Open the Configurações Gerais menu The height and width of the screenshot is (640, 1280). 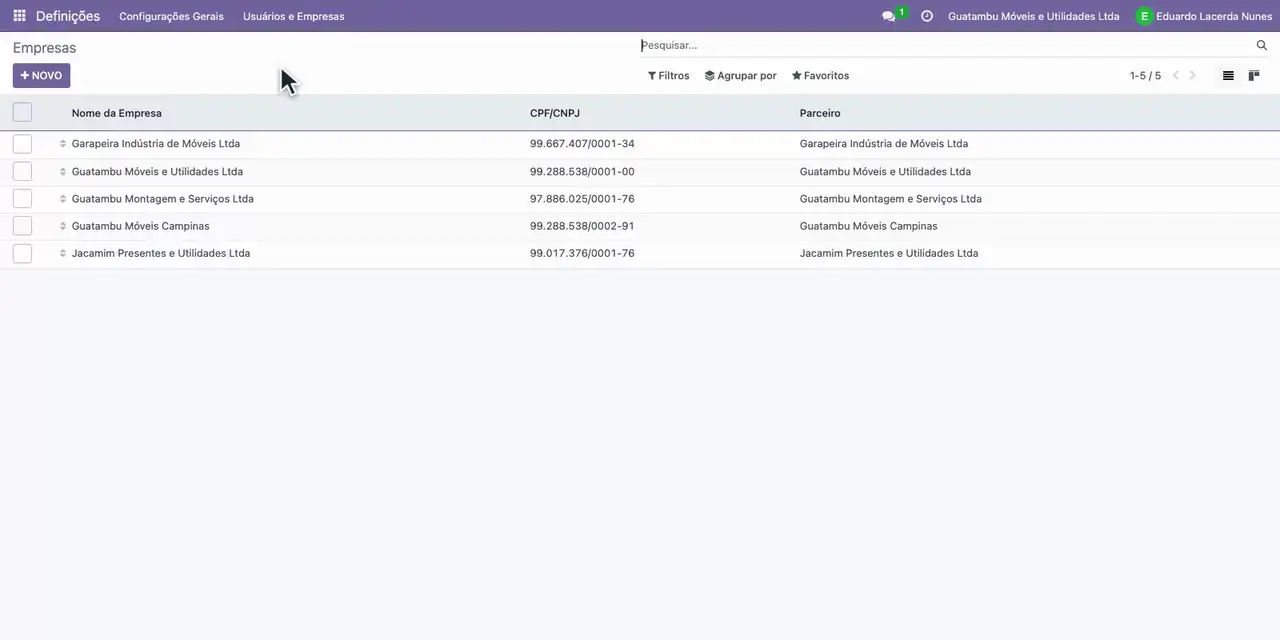point(171,16)
